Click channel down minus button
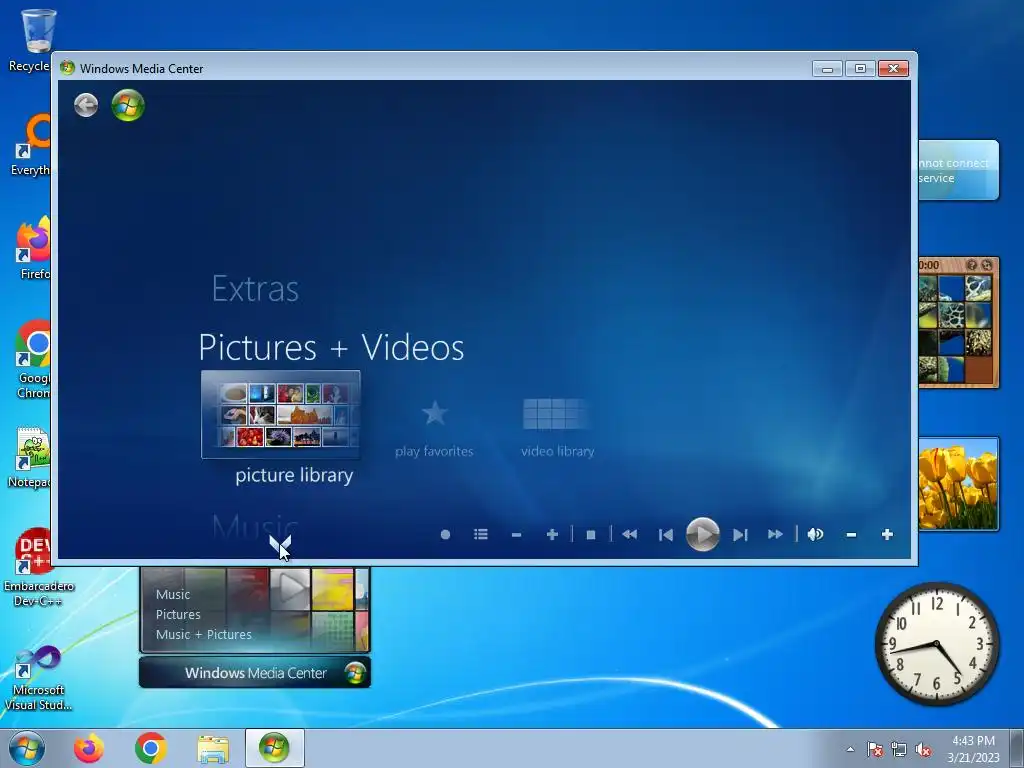Viewport: 1024px width, 768px height. (x=517, y=535)
